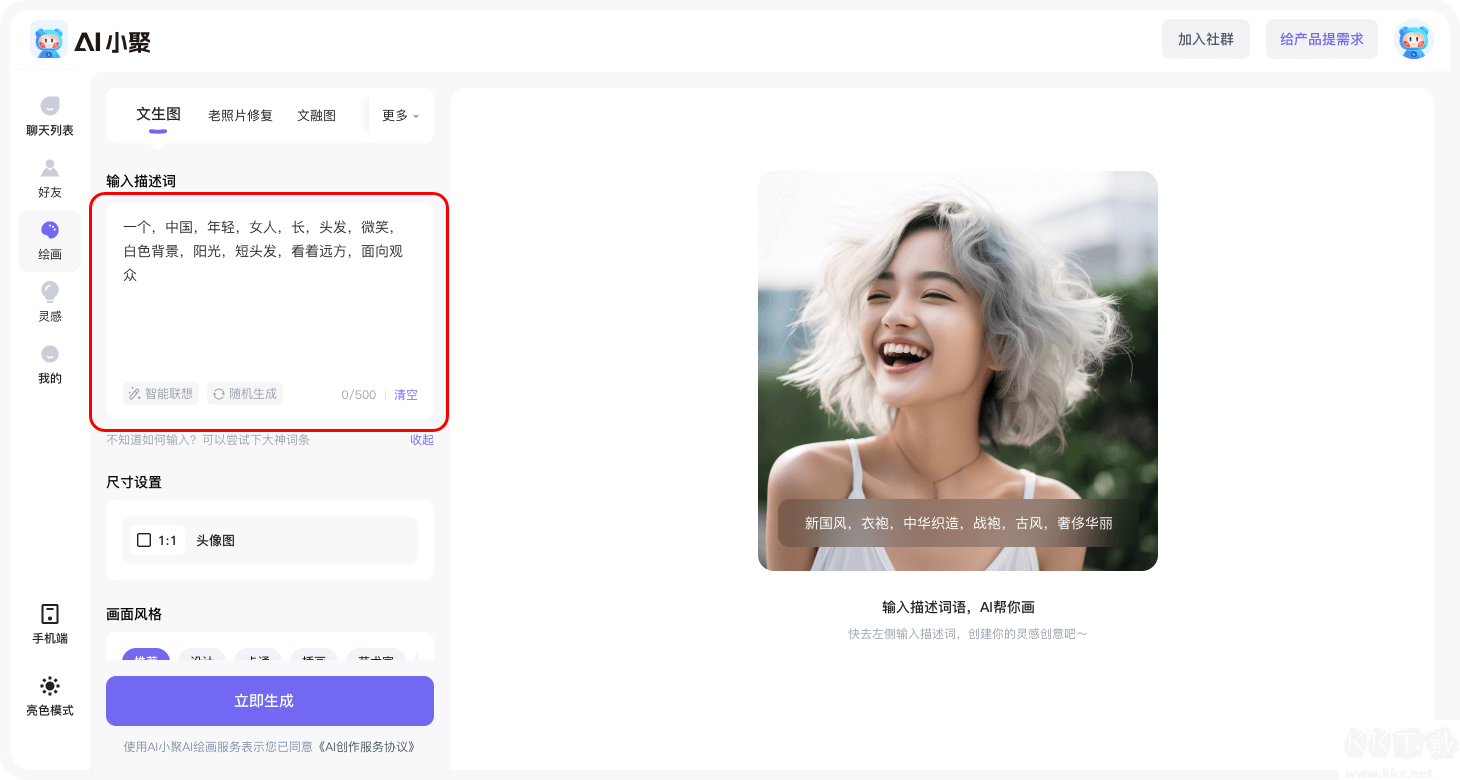Screen dimensions: 1460x780
Task: Click the 绘画 icon in the sidebar
Action: (48, 240)
